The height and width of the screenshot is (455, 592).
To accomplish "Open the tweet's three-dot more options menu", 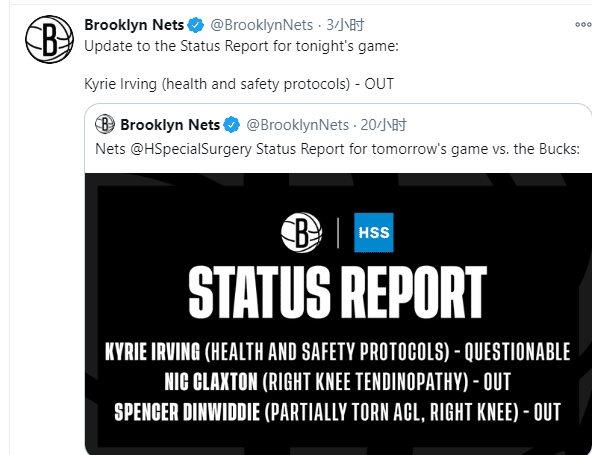I will [x=583, y=25].
